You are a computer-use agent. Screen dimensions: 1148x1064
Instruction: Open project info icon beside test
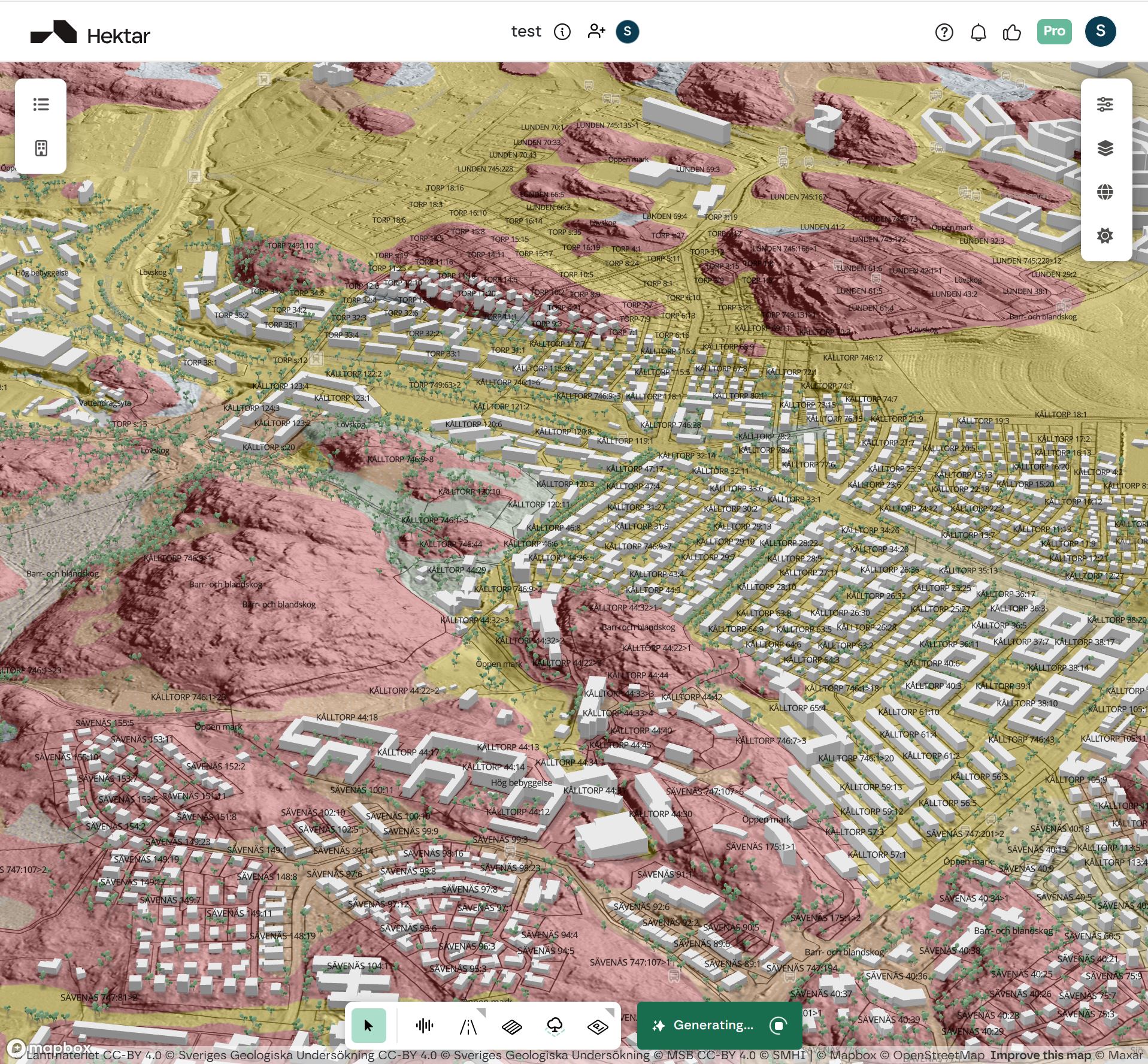tap(562, 32)
